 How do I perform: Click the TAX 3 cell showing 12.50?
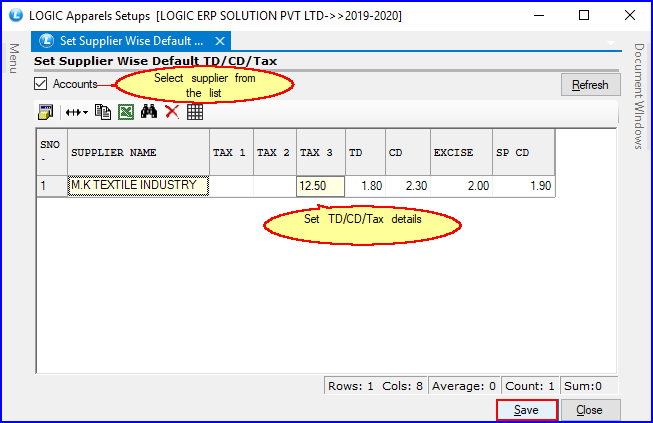(x=320, y=186)
